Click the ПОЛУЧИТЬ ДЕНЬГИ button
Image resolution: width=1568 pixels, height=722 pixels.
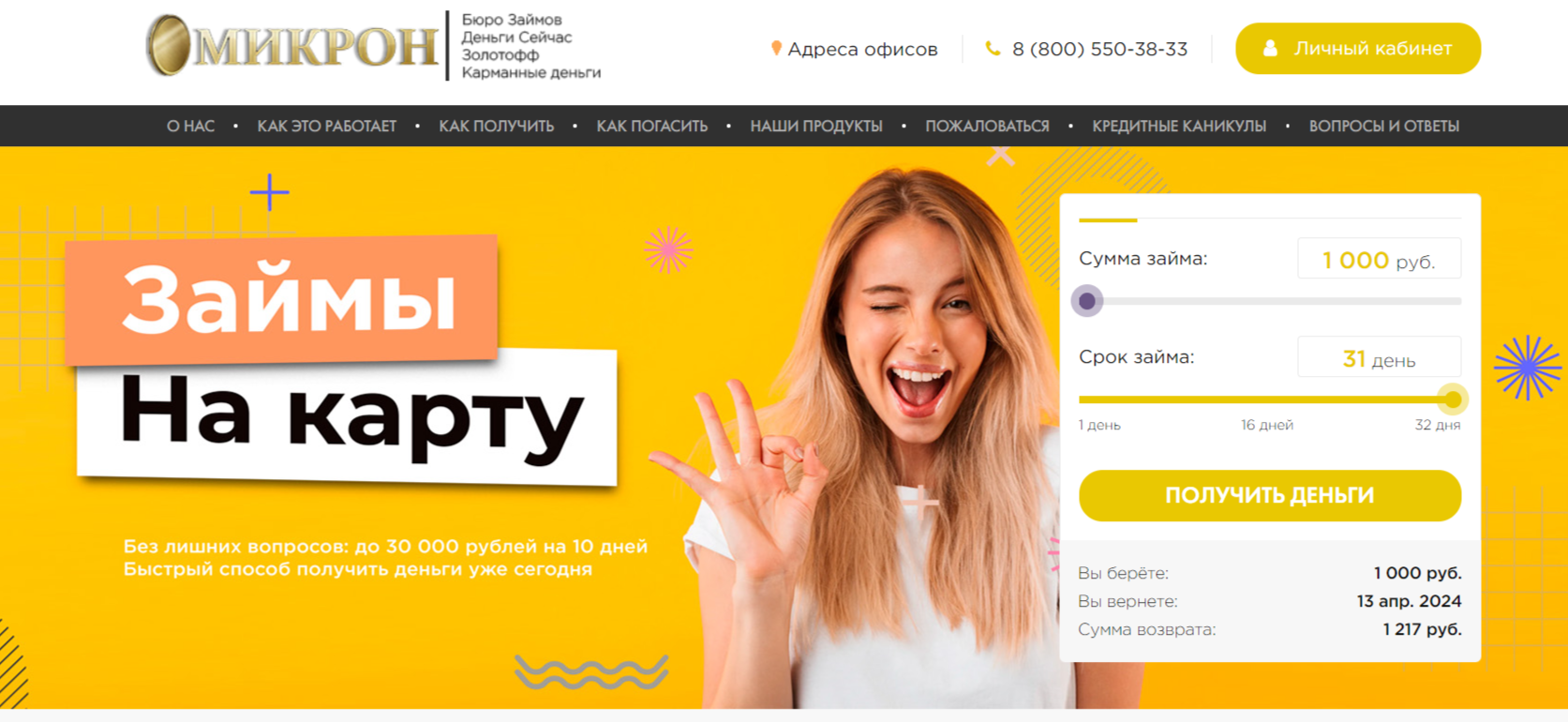click(x=1270, y=495)
